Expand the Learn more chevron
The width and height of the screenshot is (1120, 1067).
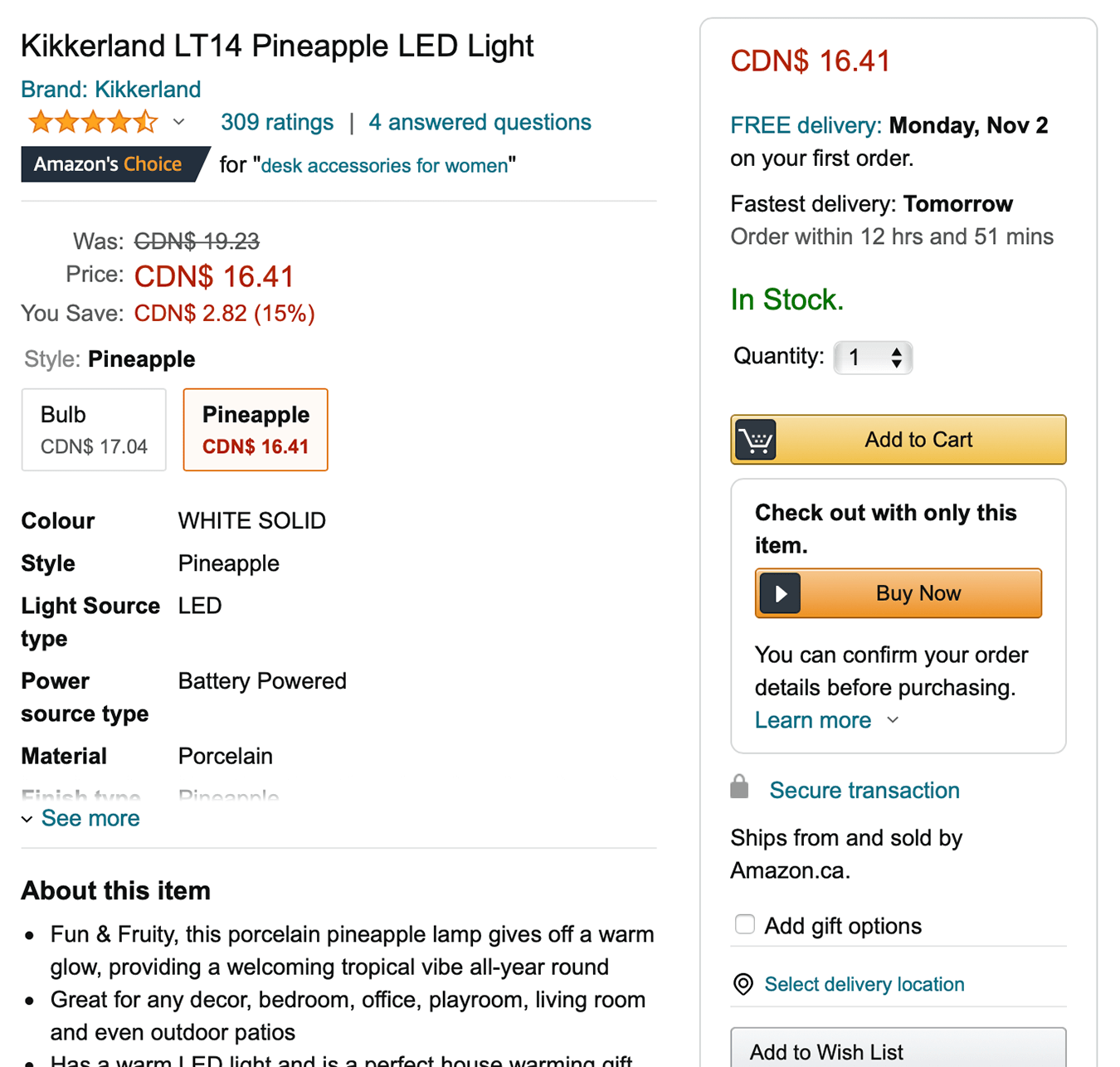pos(893,720)
